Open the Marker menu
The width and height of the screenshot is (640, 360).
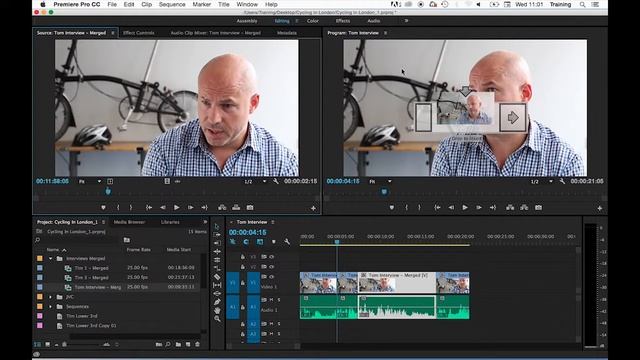[202, 4]
